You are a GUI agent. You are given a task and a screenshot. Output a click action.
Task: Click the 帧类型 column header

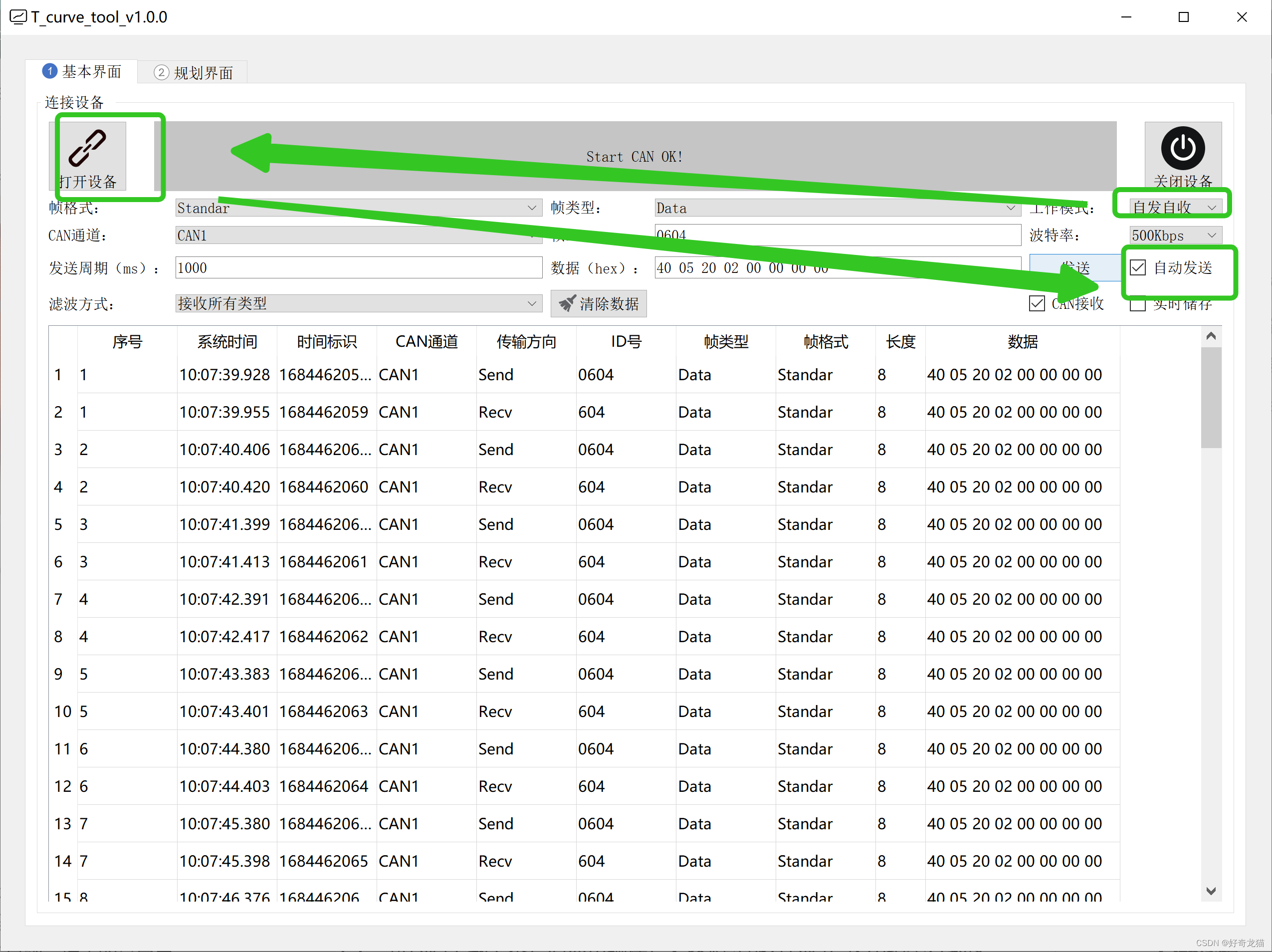726,342
